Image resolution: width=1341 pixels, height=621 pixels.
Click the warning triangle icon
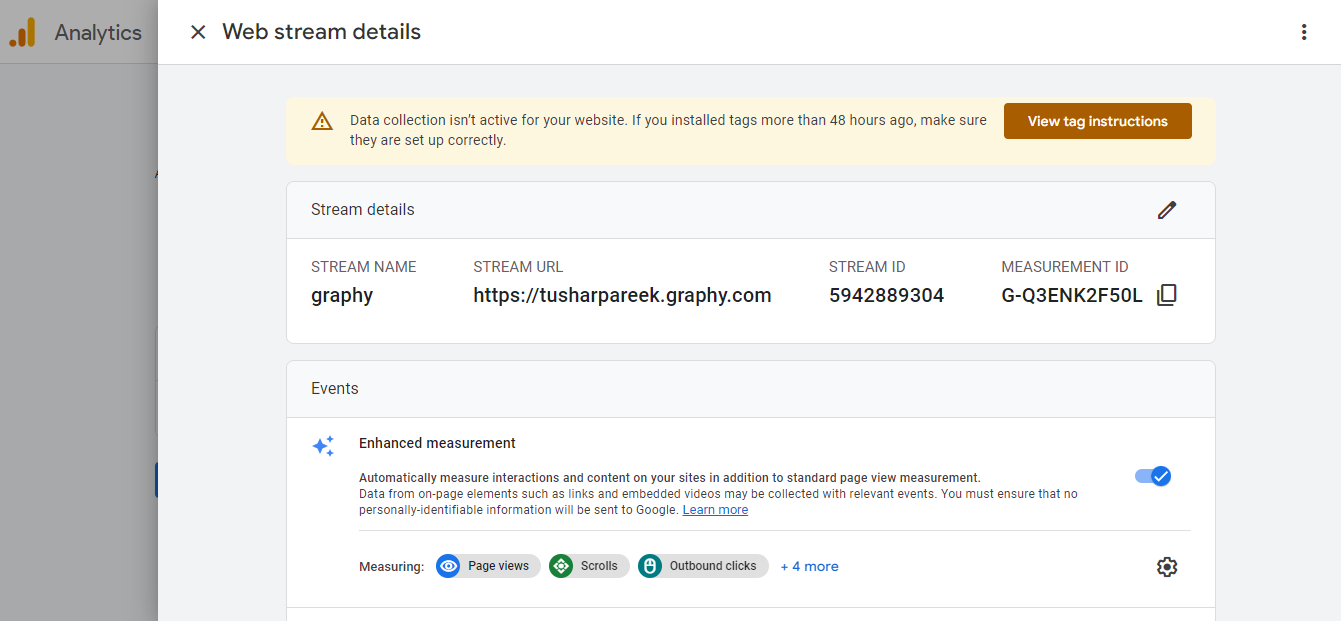tap(322, 121)
